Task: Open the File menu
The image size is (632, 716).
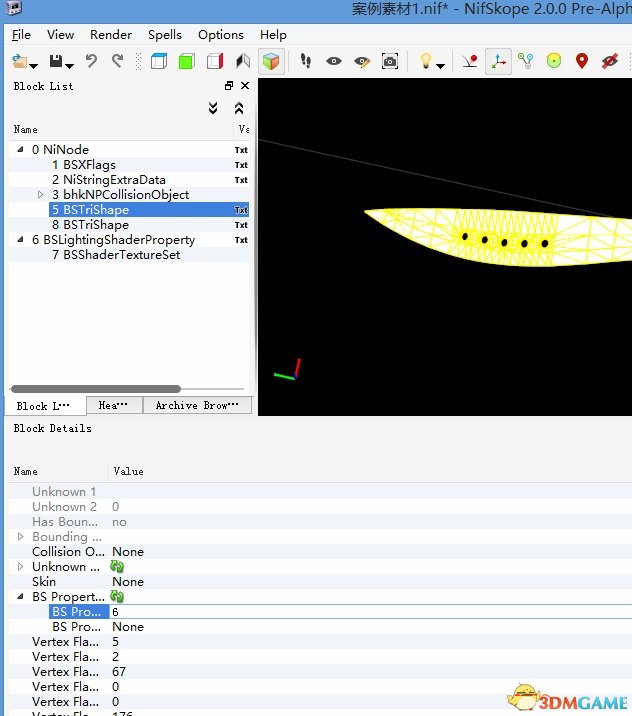Action: [x=21, y=35]
